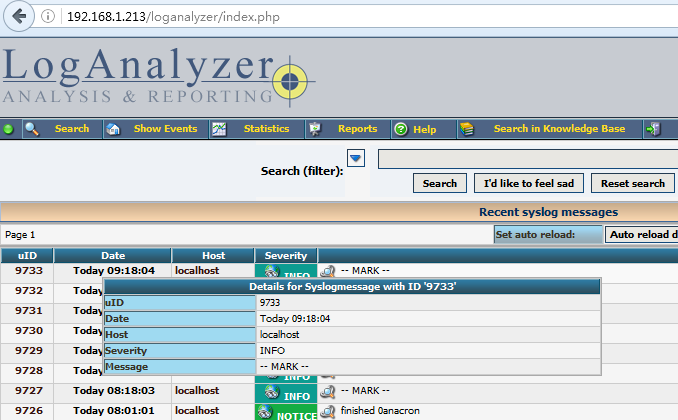The height and width of the screenshot is (420, 678).
Task: Click the green status circle icon
Action: tap(8, 129)
